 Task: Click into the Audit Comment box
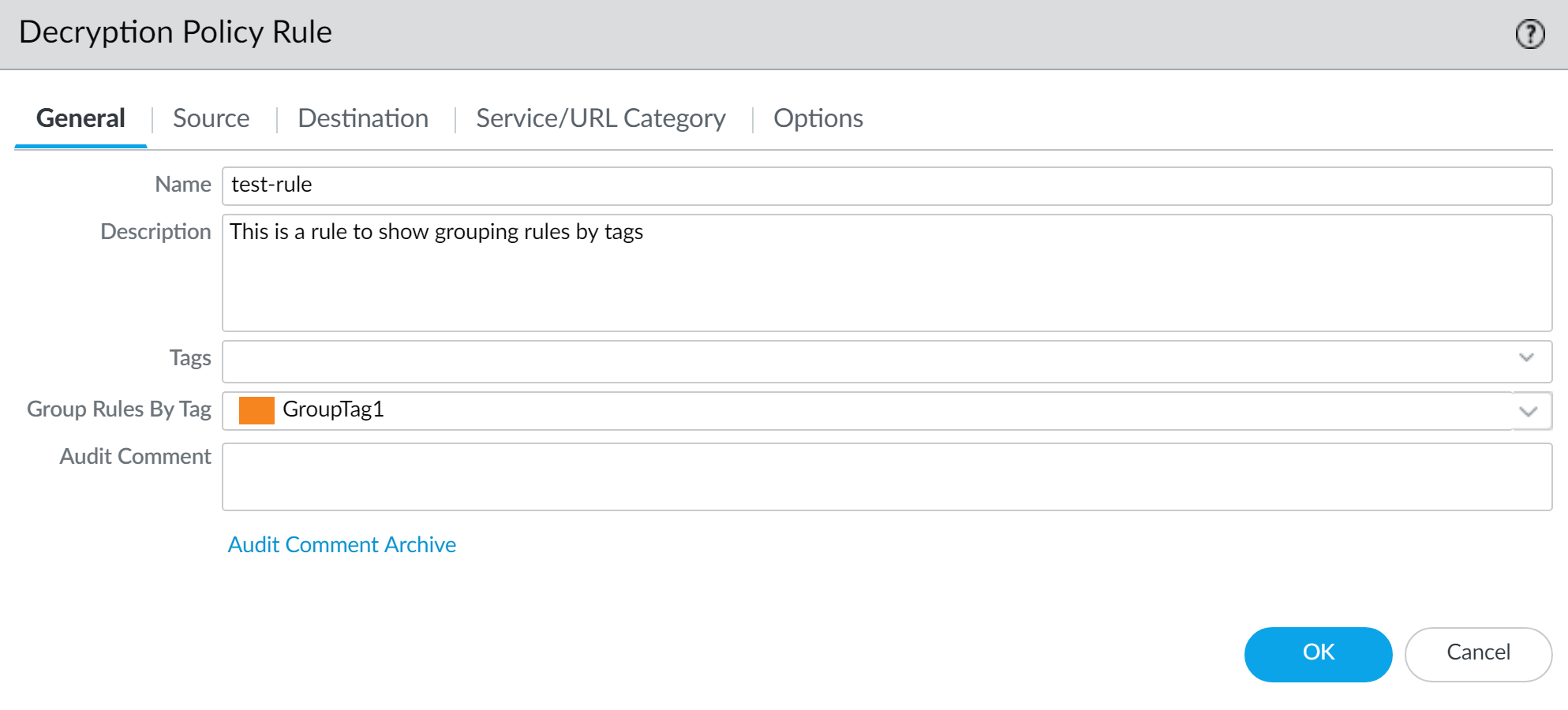pos(885,476)
